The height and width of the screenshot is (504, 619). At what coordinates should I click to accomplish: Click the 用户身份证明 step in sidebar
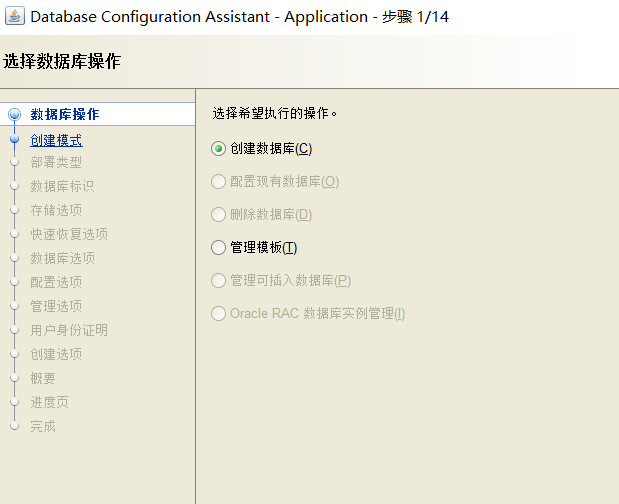point(69,330)
